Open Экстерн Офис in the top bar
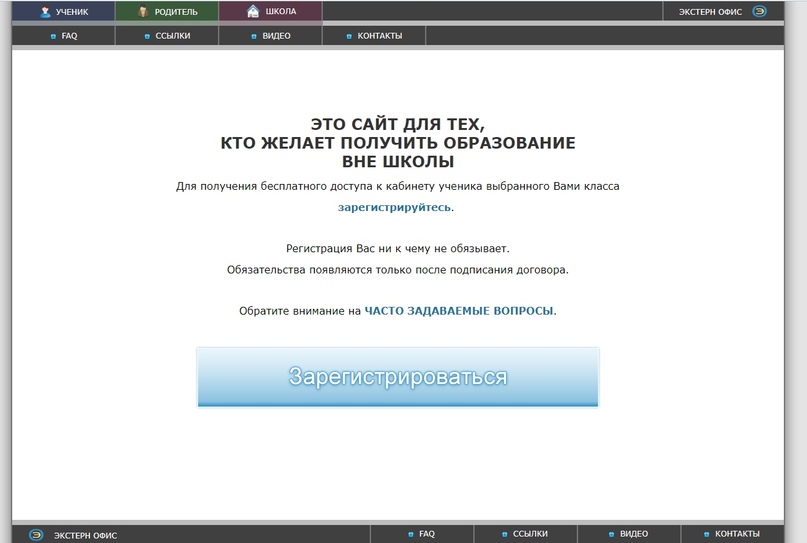The height and width of the screenshot is (543, 807). tap(722, 11)
